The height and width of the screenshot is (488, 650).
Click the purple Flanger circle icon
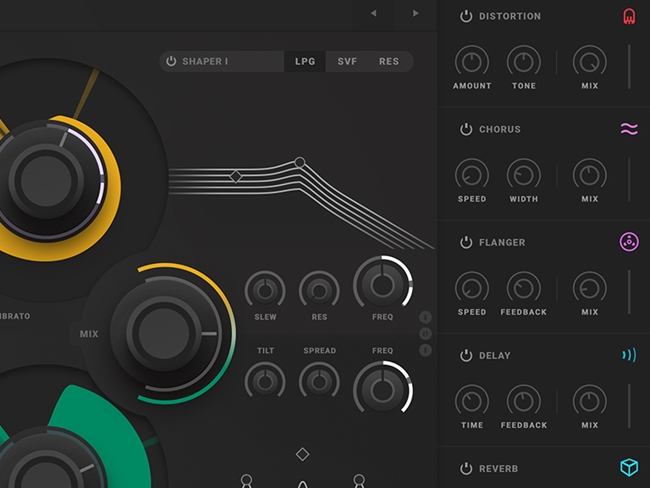(629, 242)
